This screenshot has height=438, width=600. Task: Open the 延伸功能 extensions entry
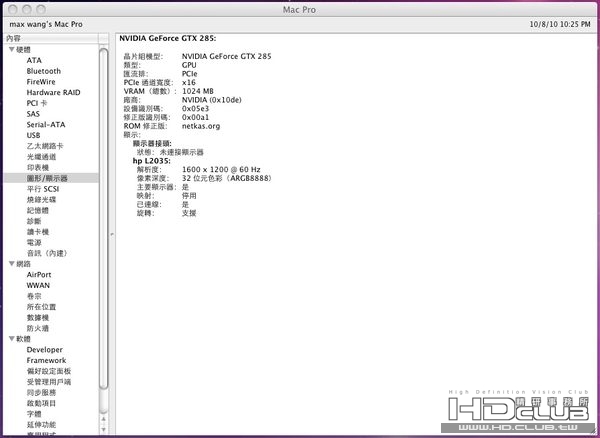(41, 425)
